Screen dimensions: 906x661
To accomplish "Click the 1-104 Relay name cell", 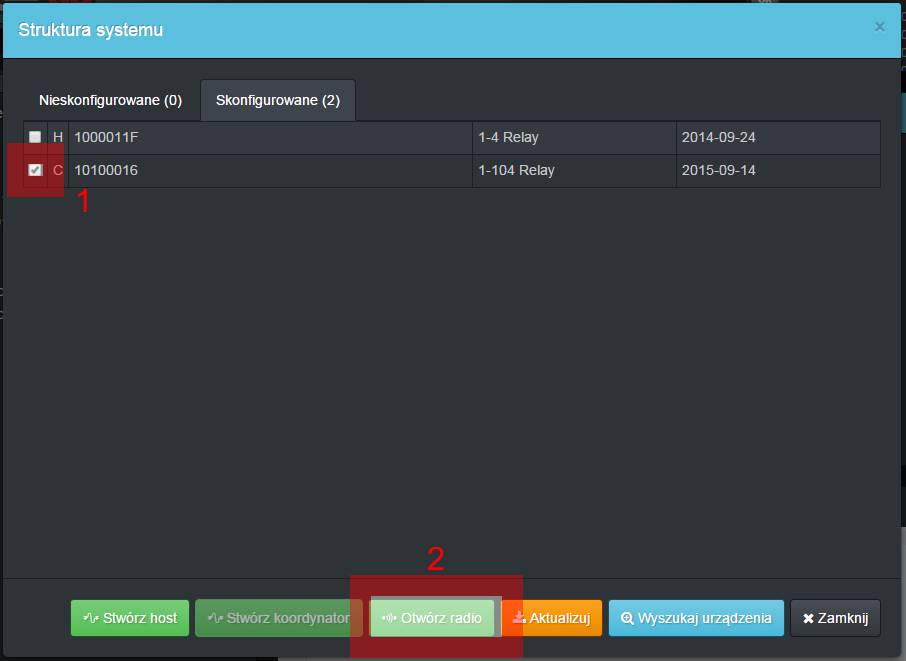I will click(x=516, y=170).
